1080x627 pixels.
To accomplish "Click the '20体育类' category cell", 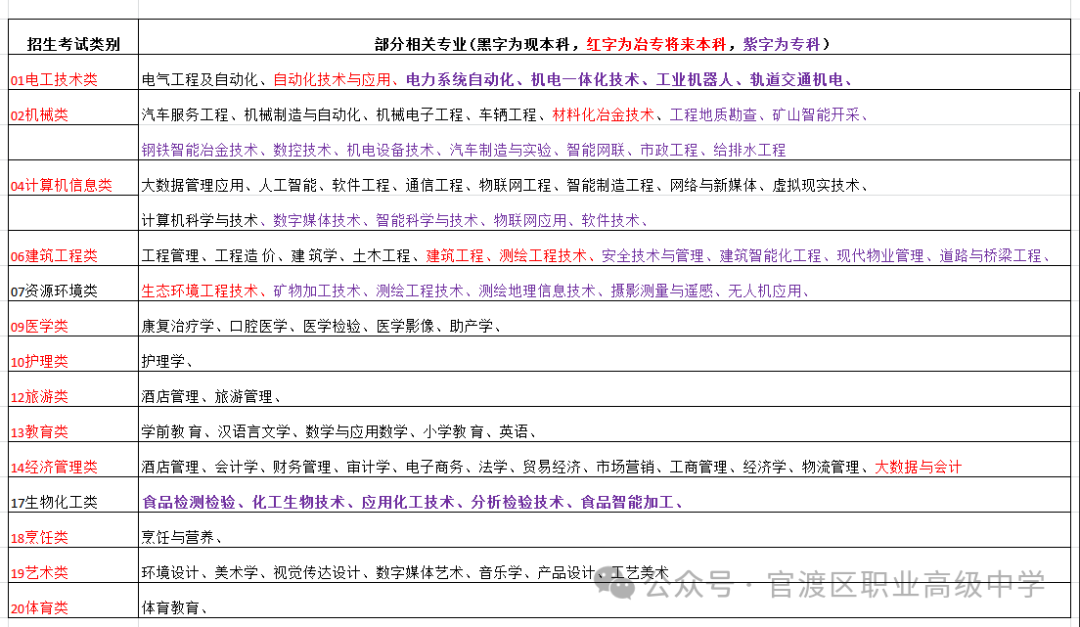I will pyautogui.click(x=73, y=599).
